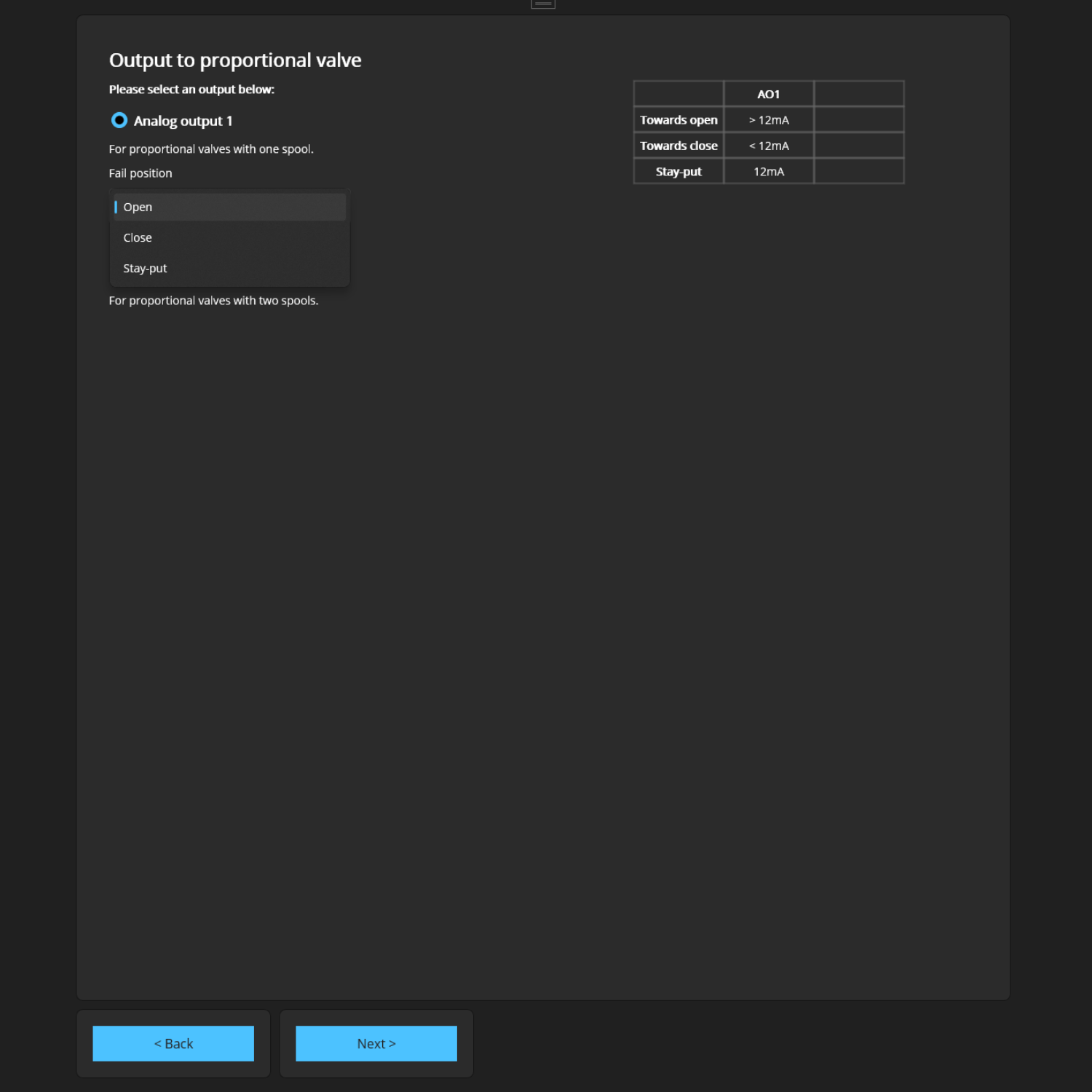Set fail position to Stay-put

click(x=145, y=269)
